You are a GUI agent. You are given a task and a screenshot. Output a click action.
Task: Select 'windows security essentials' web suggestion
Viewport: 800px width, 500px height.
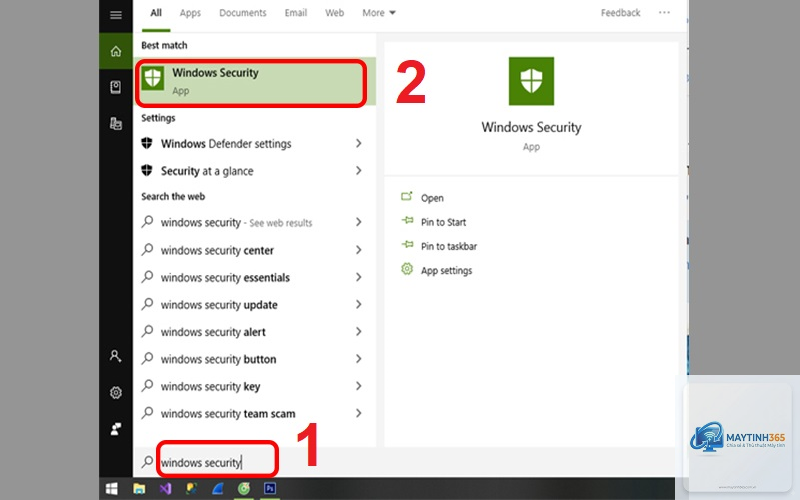pos(255,277)
